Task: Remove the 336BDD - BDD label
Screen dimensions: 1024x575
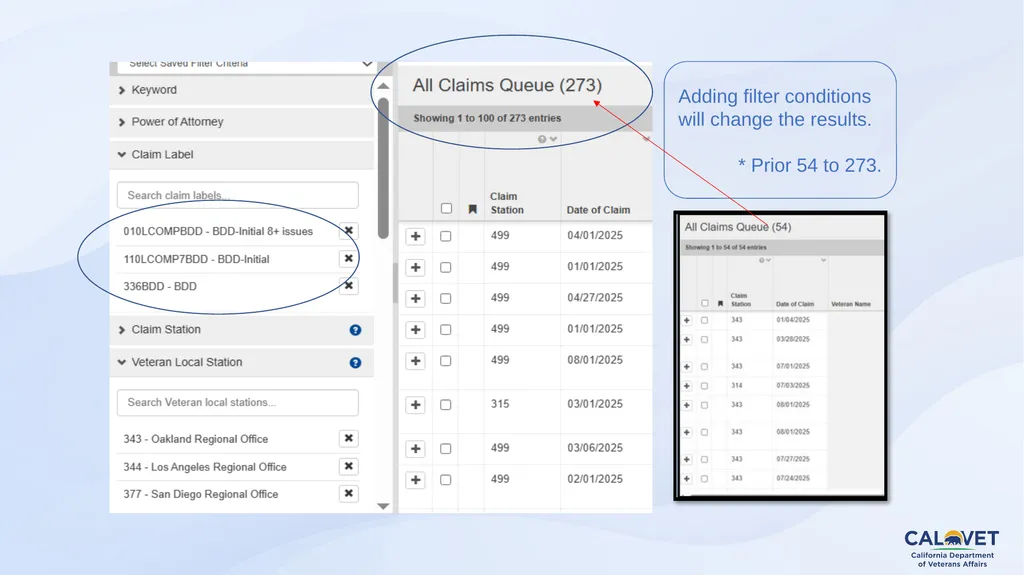Action: (x=349, y=286)
